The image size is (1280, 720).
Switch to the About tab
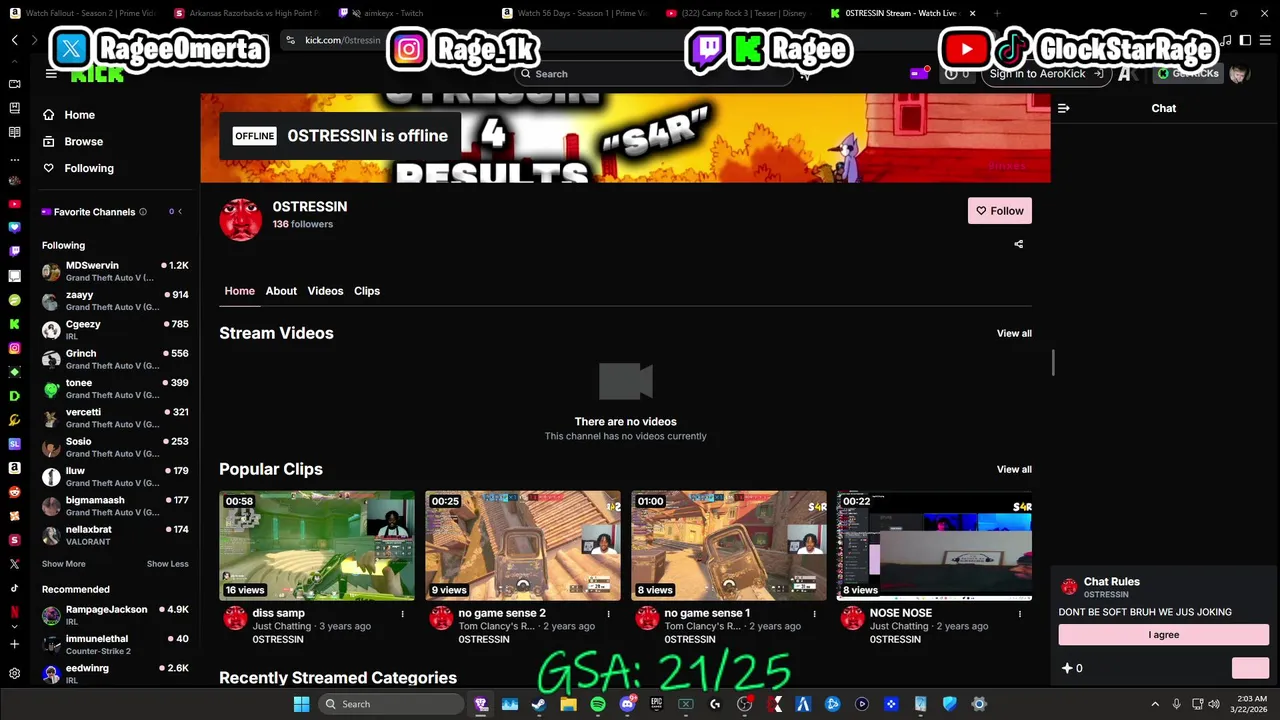(x=281, y=291)
